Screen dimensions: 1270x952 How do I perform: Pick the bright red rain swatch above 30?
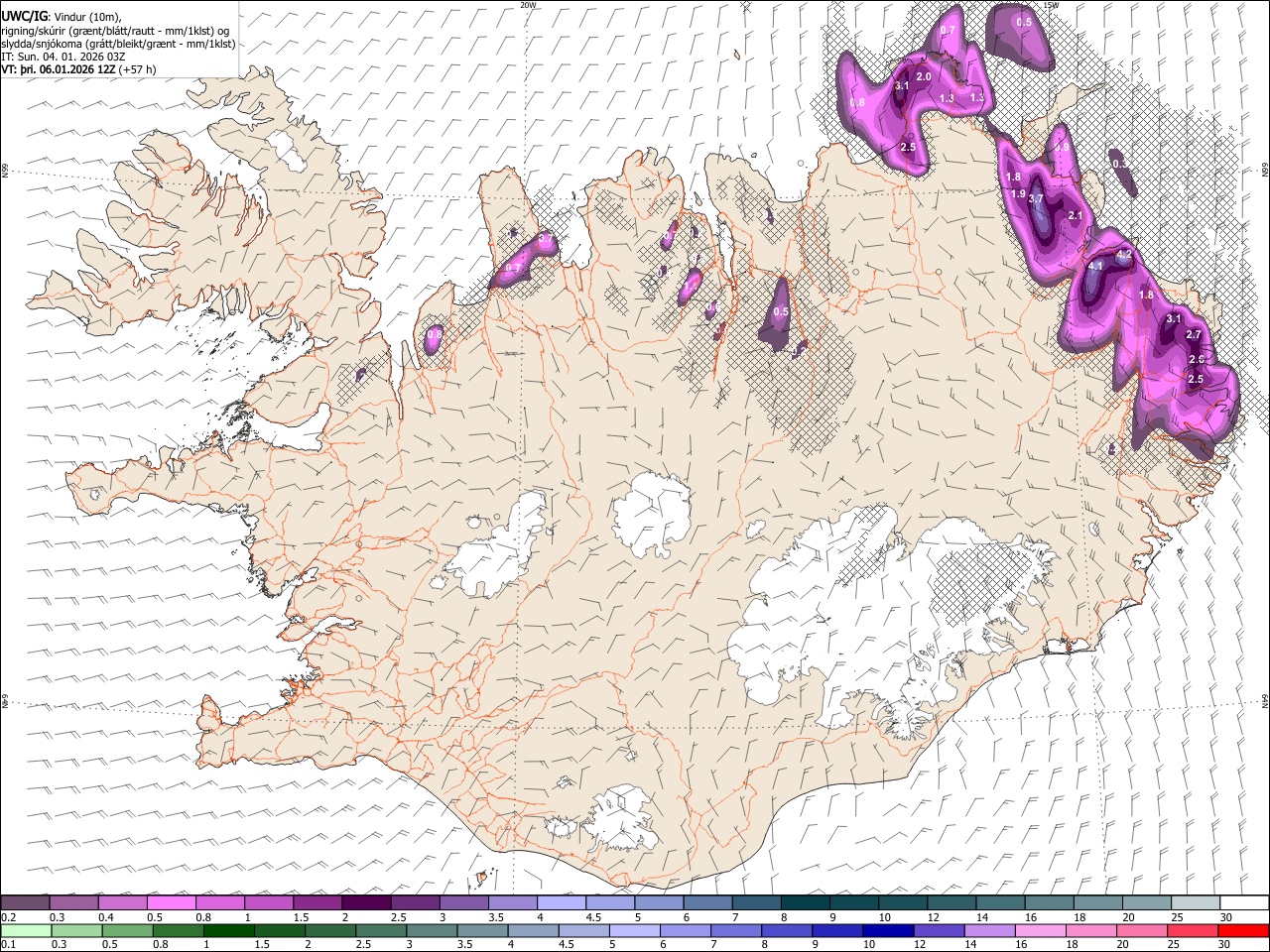pyautogui.click(x=1243, y=930)
